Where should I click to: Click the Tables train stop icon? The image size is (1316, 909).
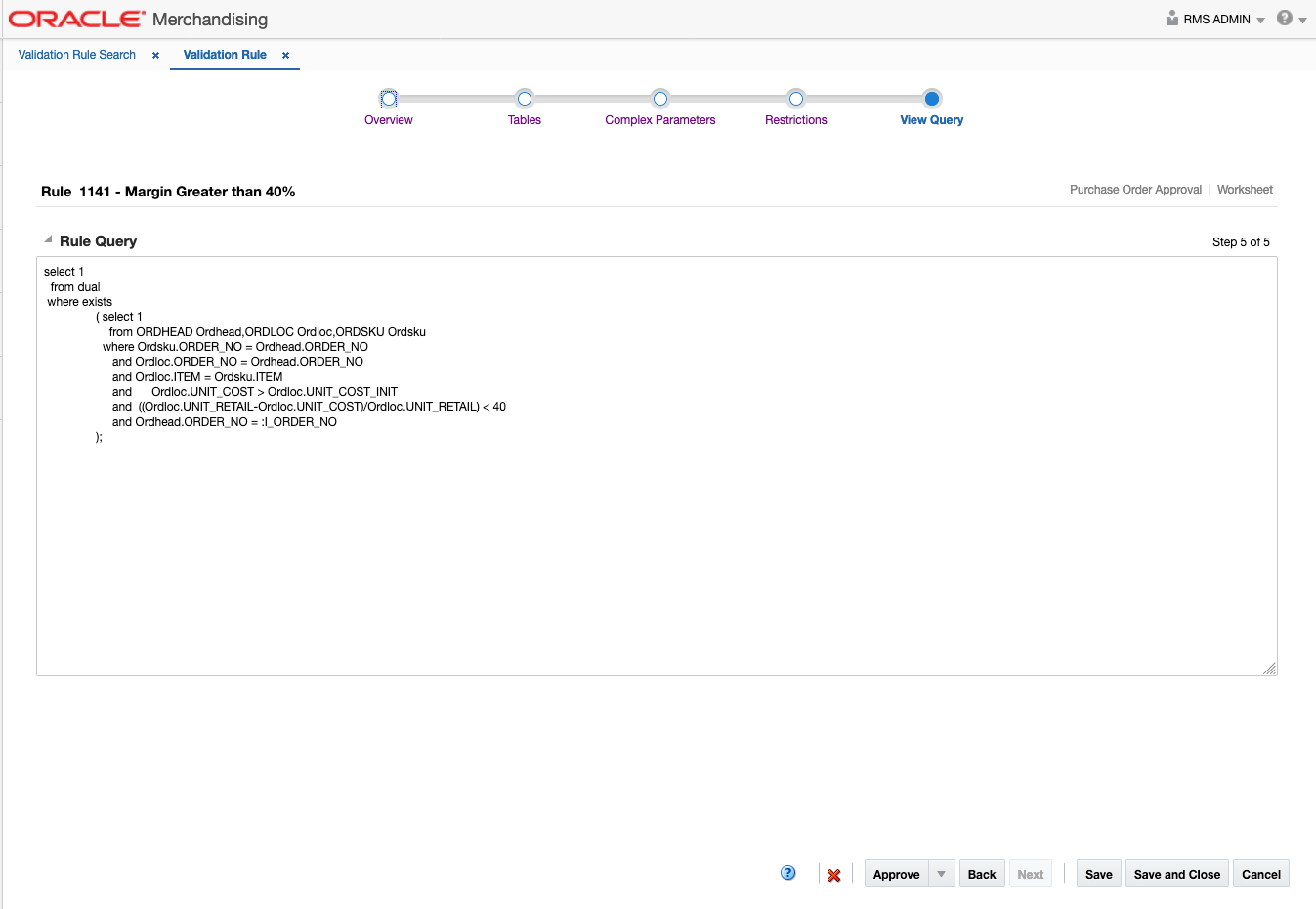tap(525, 98)
